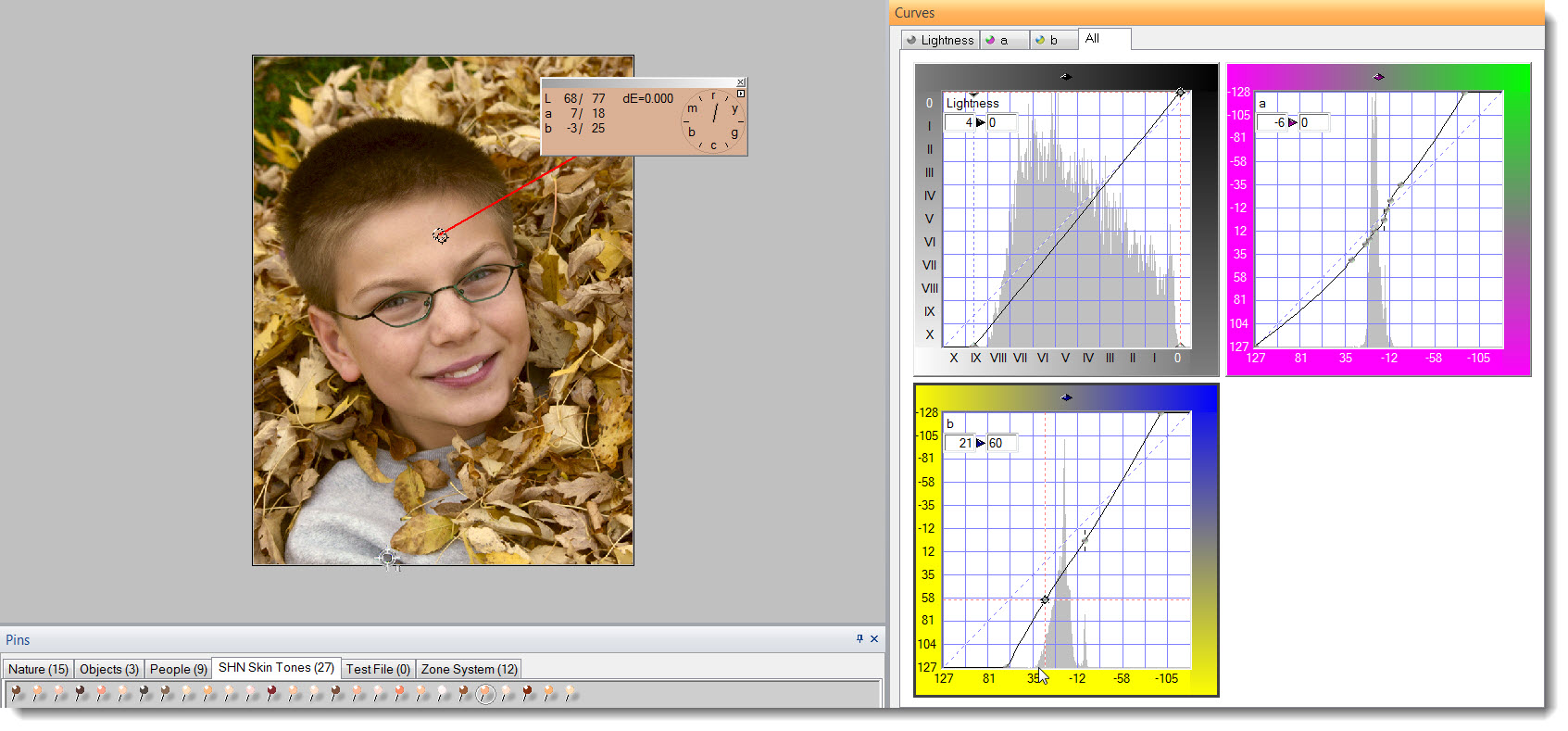Close the Pins panel

click(x=874, y=639)
